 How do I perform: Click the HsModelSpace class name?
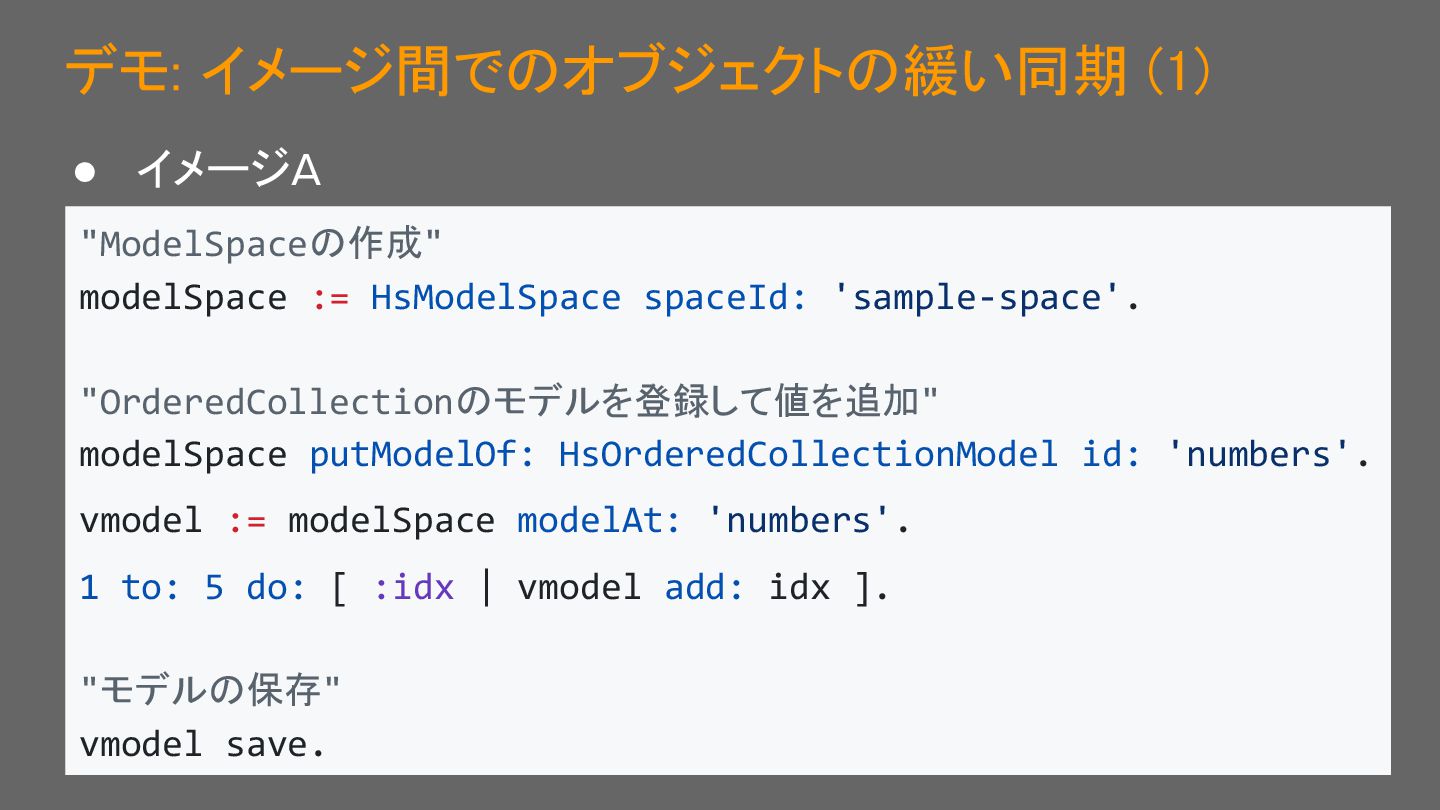click(495, 297)
